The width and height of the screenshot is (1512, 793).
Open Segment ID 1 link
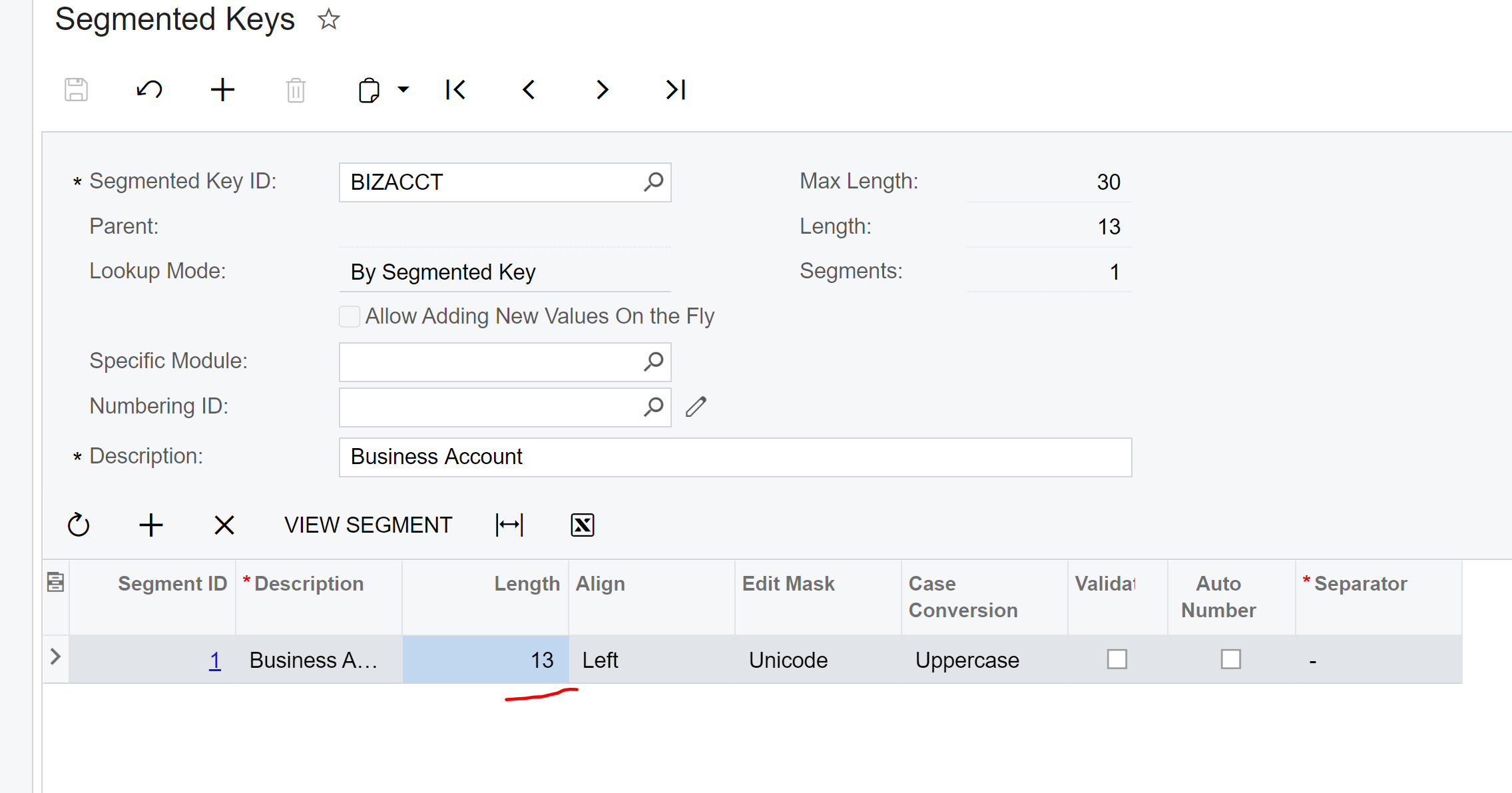click(x=214, y=660)
